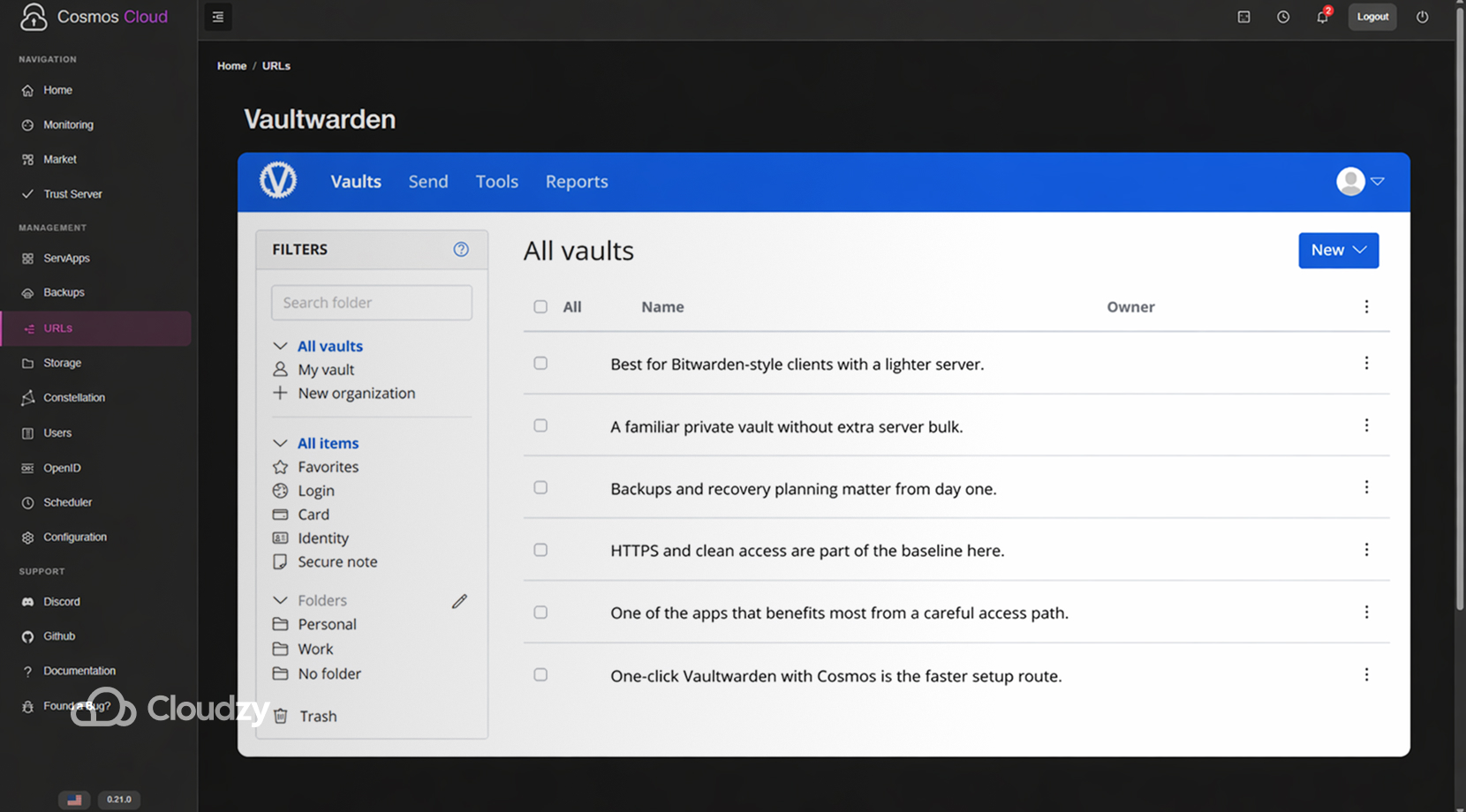Viewport: 1466px width, 812px height.
Task: Click the version 0.21.0 label
Action: click(x=118, y=799)
